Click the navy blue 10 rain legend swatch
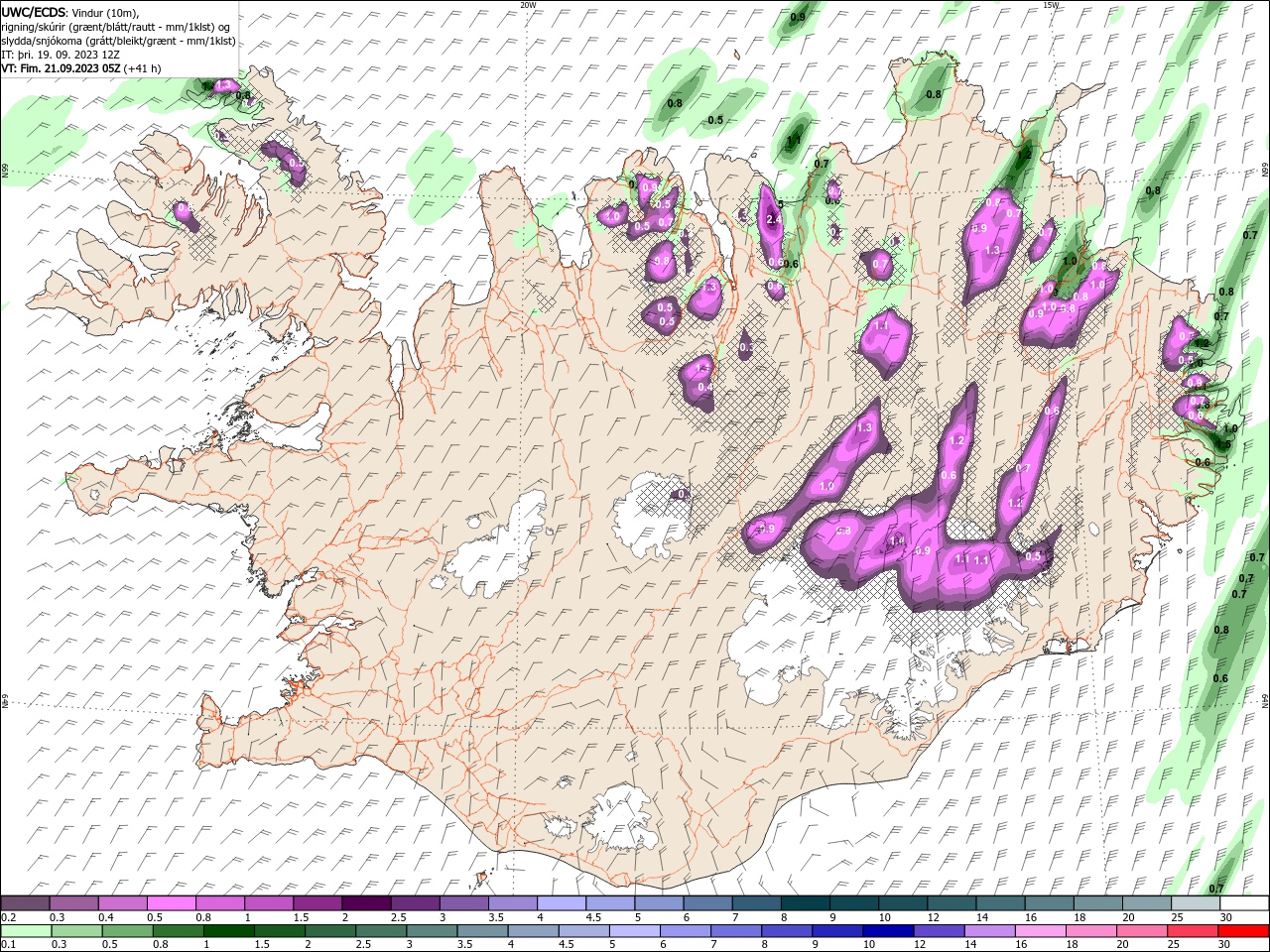The height and width of the screenshot is (952, 1270). tap(889, 931)
